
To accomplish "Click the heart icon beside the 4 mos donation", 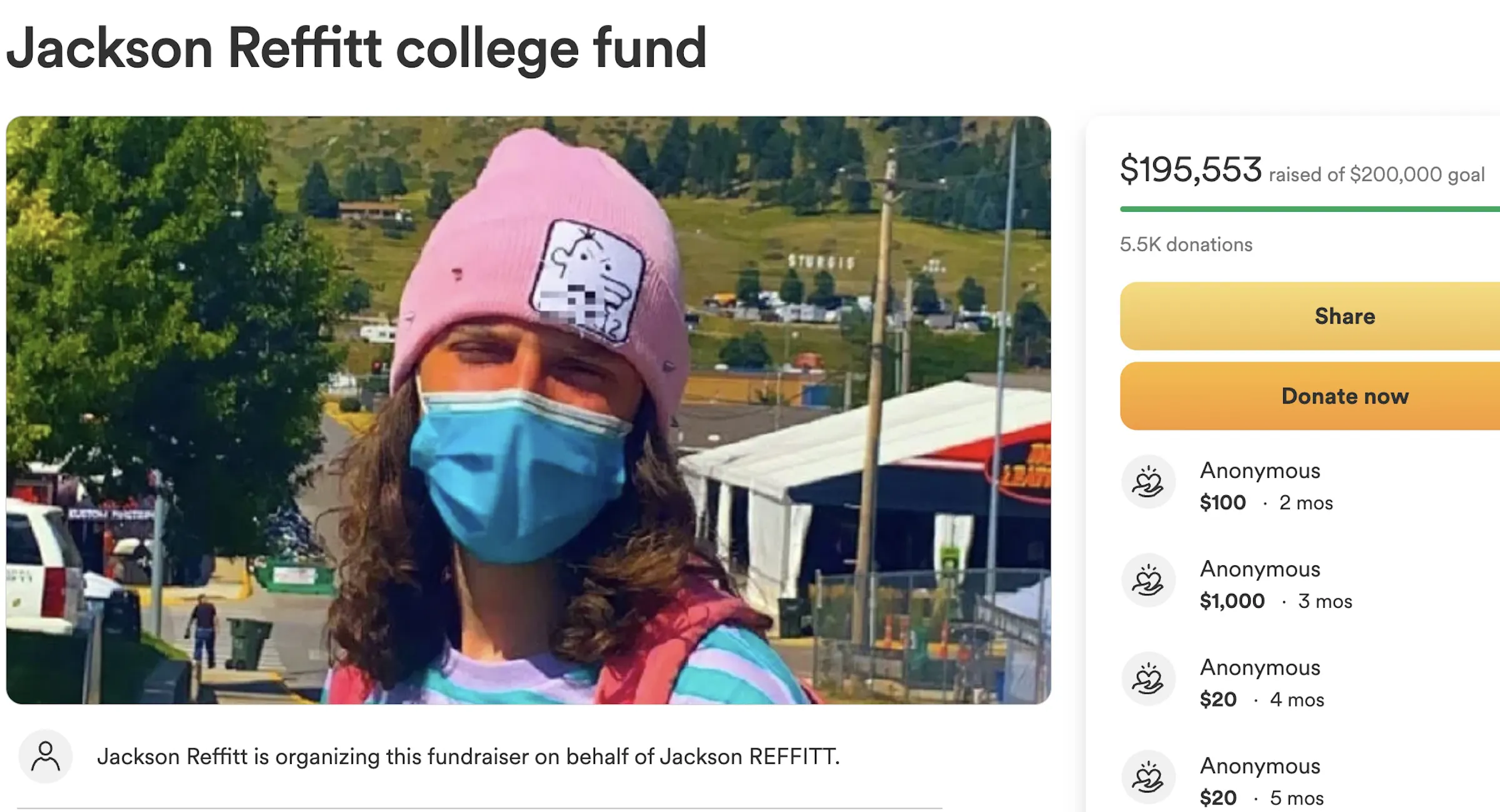I will (1148, 679).
